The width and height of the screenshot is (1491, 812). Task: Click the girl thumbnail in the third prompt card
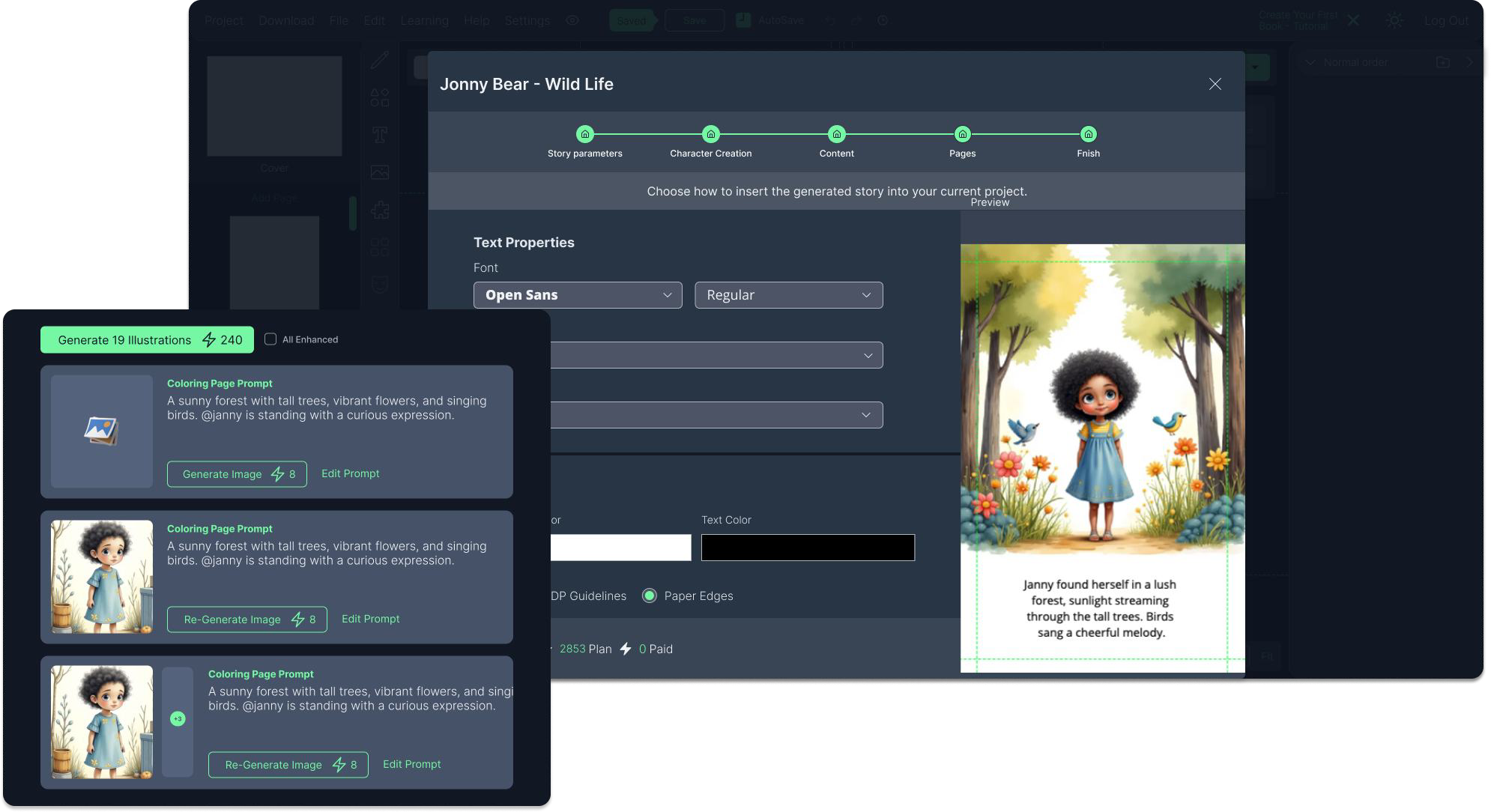pos(102,722)
